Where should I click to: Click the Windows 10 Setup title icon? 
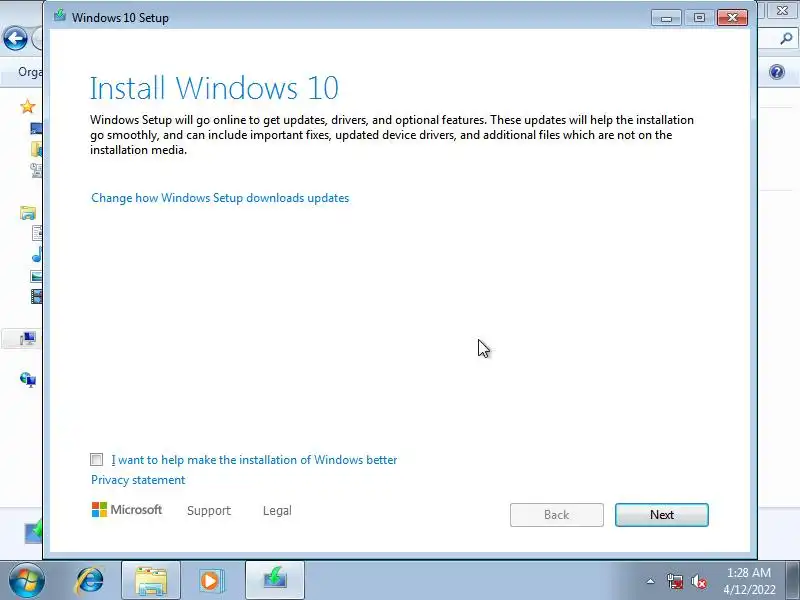[60, 15]
